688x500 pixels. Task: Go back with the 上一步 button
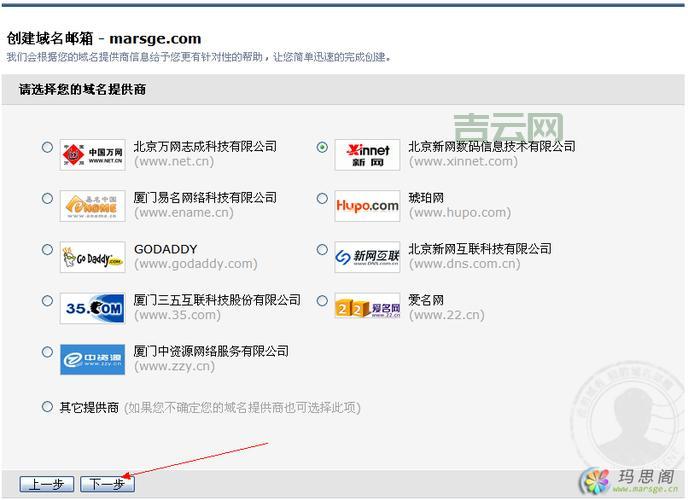(47, 484)
